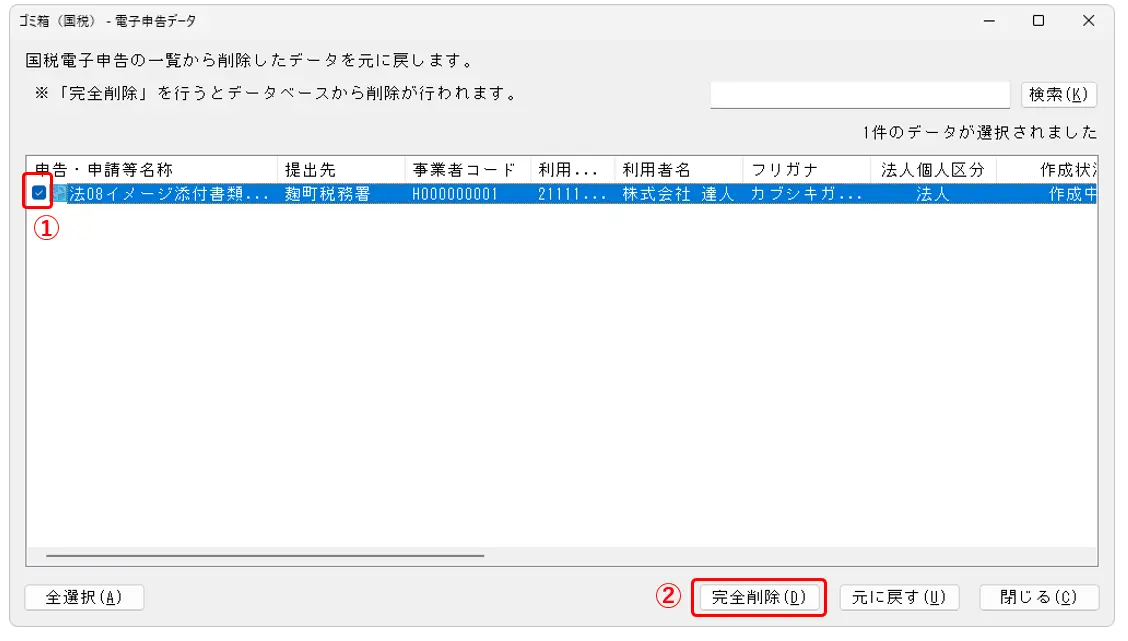Click the horizontal scrollbar under the list
This screenshot has width=1128, height=641.
point(265,555)
